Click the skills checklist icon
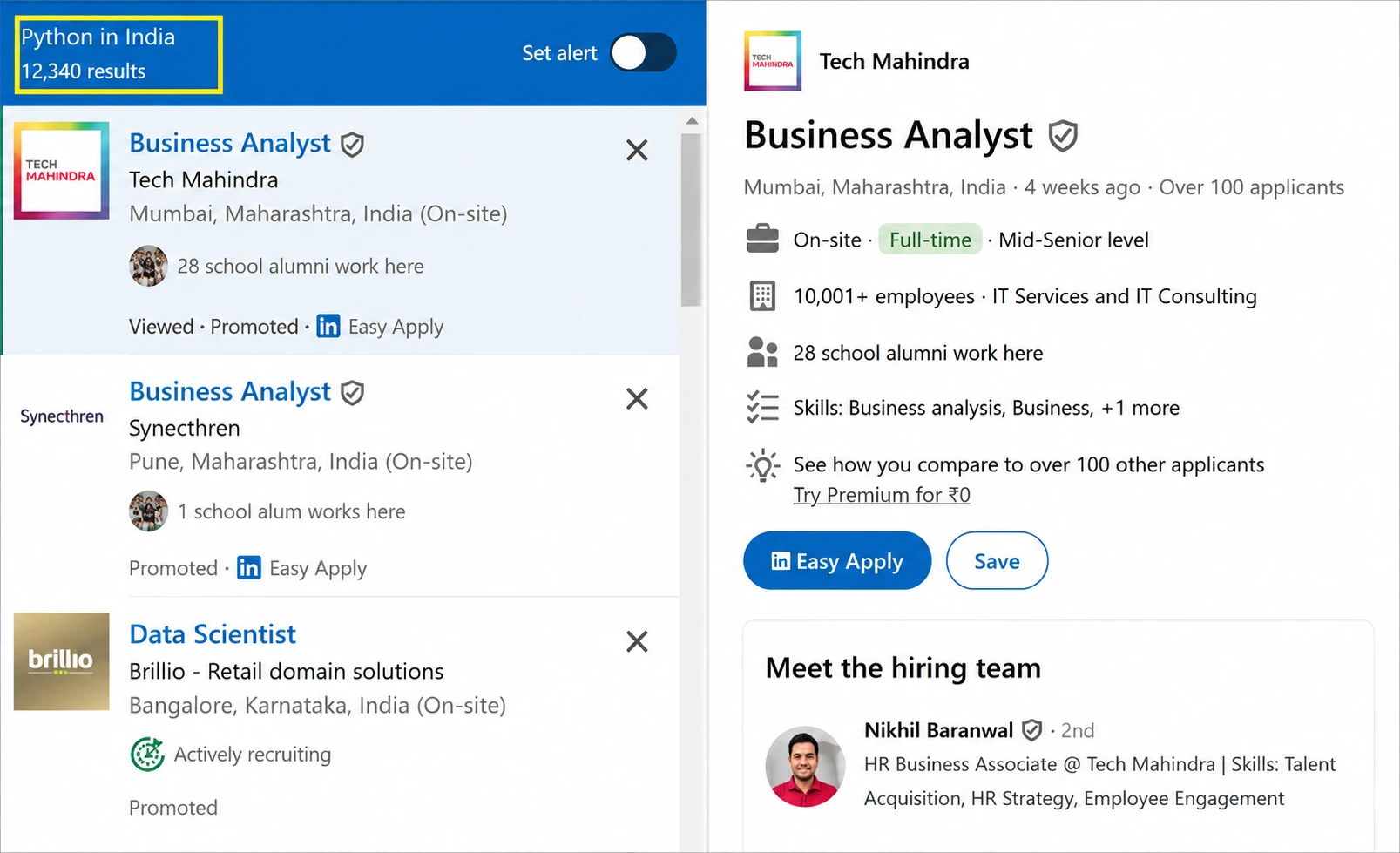This screenshot has height=853, width=1400. pyautogui.click(x=762, y=407)
